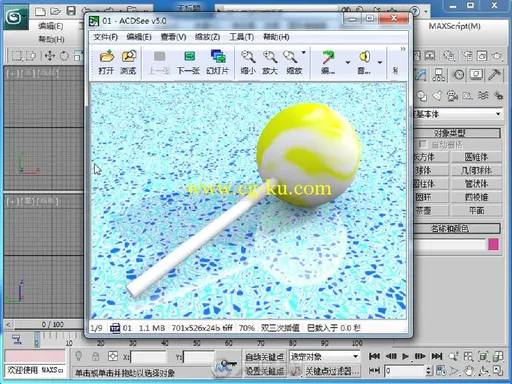Click the Tube (管状体) button
512x384 pixels.
point(476,184)
